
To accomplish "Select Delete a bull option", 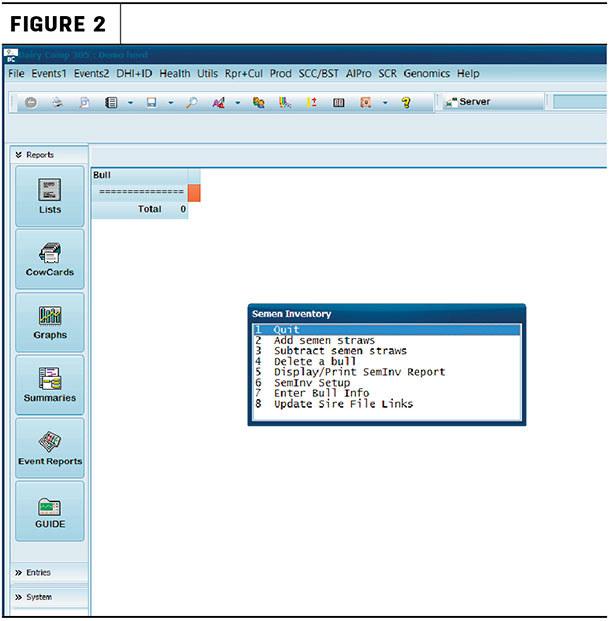I will (387, 362).
